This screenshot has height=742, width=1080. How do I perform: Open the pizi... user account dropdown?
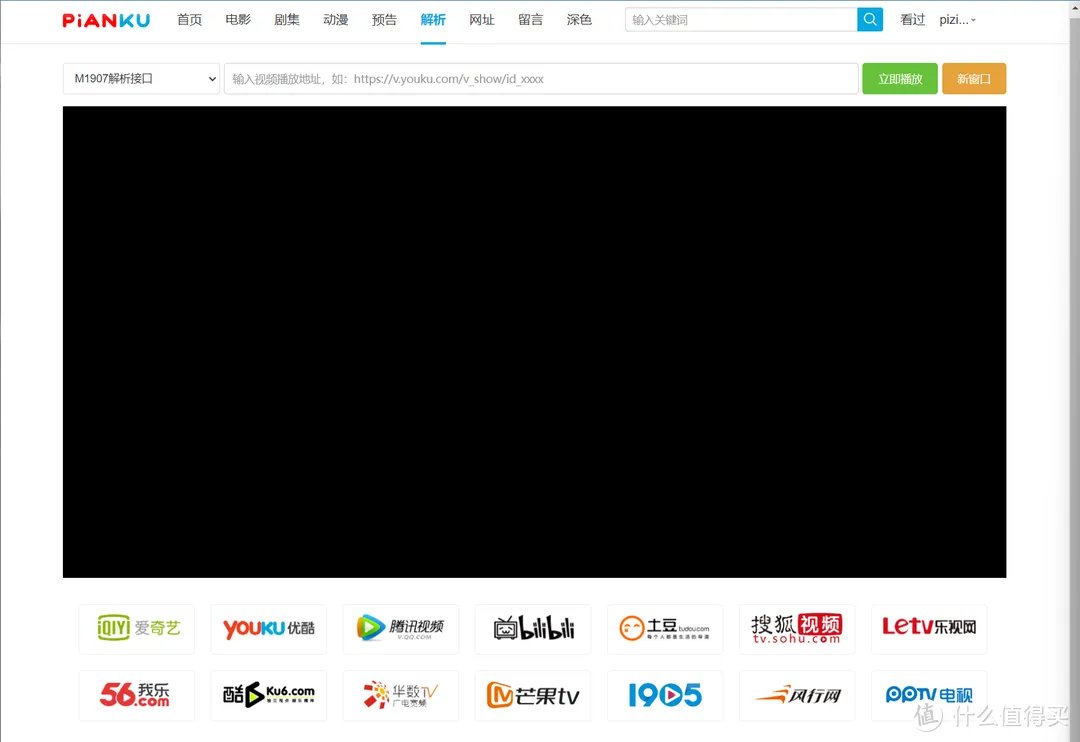click(x=957, y=20)
